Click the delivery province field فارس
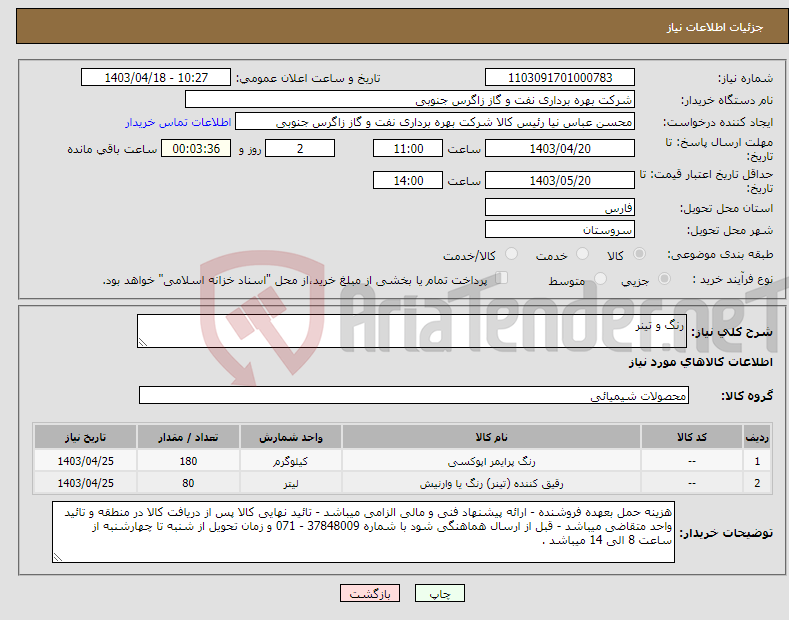Image resolution: width=789 pixels, height=620 pixels. click(560, 207)
